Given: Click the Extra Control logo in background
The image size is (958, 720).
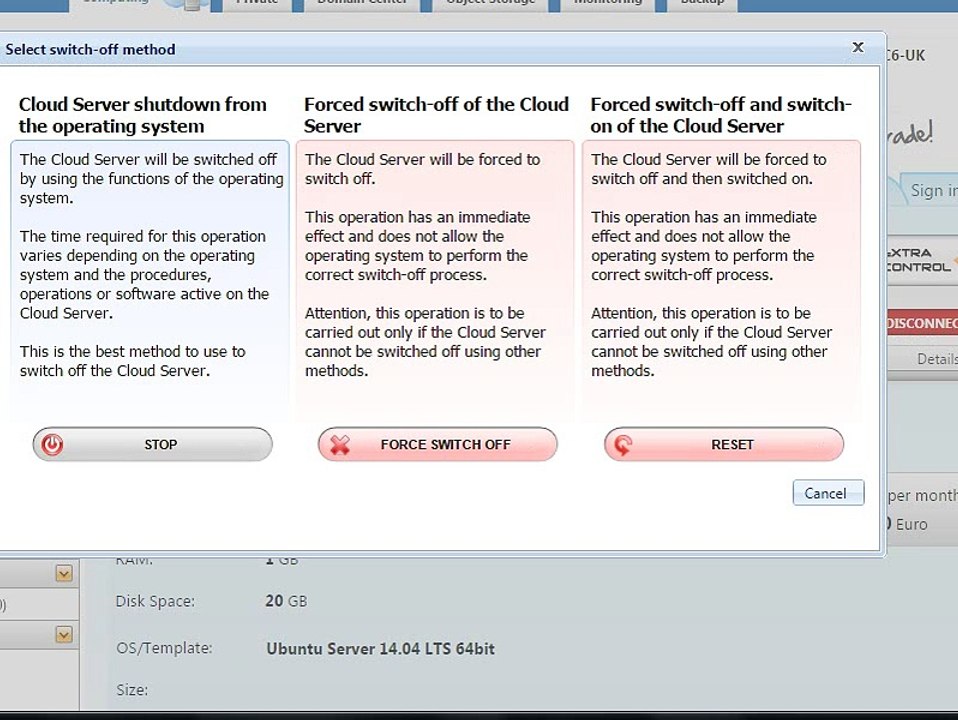Looking at the screenshot, I should point(921,260).
